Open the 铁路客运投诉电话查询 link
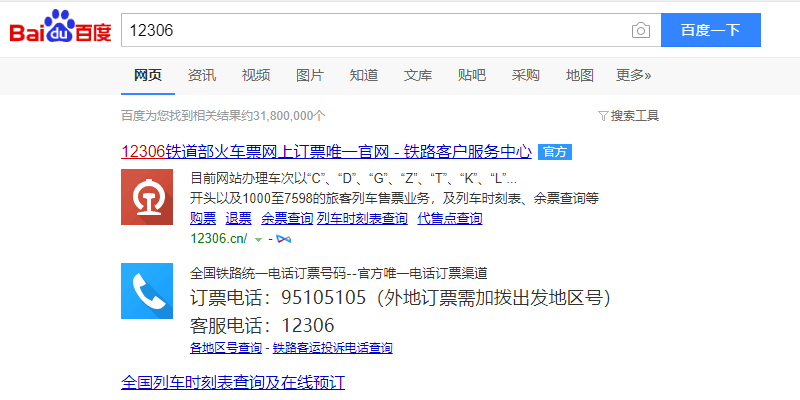Viewport: 800px width, 400px height. (x=333, y=348)
